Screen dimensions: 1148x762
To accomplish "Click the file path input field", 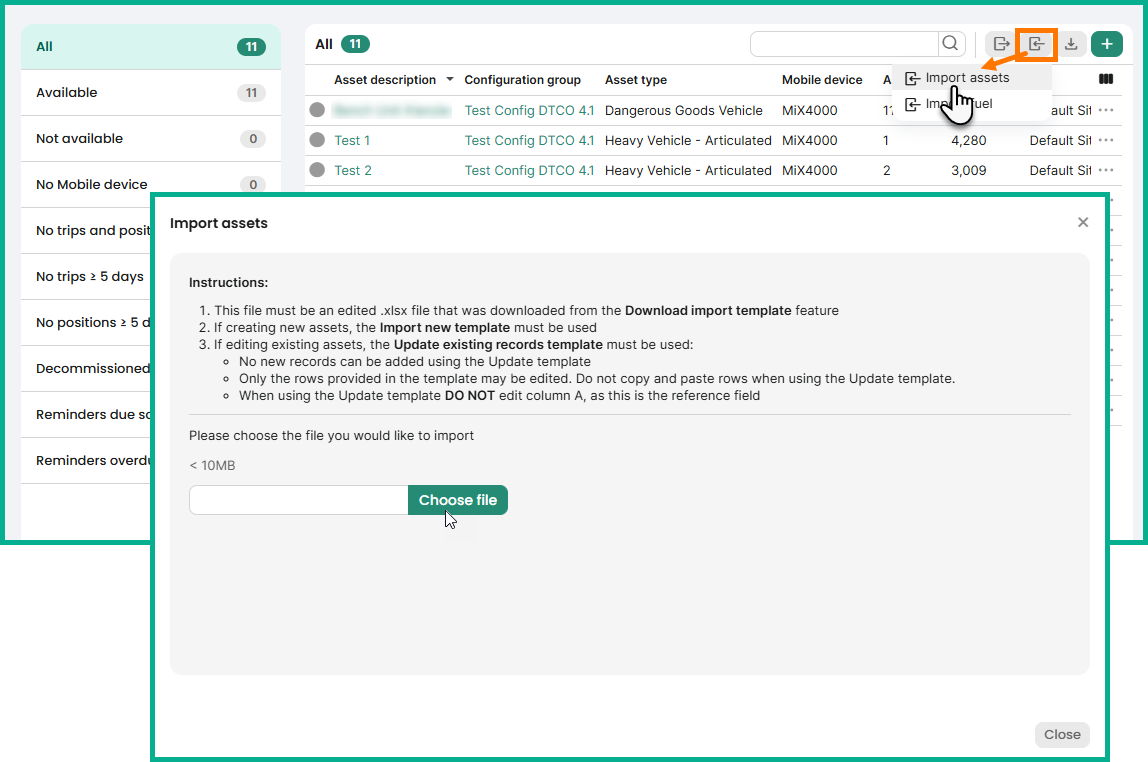I will tap(299, 500).
